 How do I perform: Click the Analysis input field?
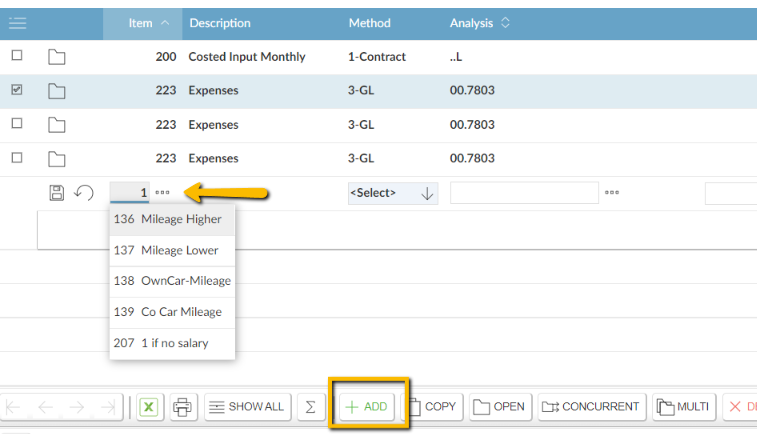click(x=524, y=193)
